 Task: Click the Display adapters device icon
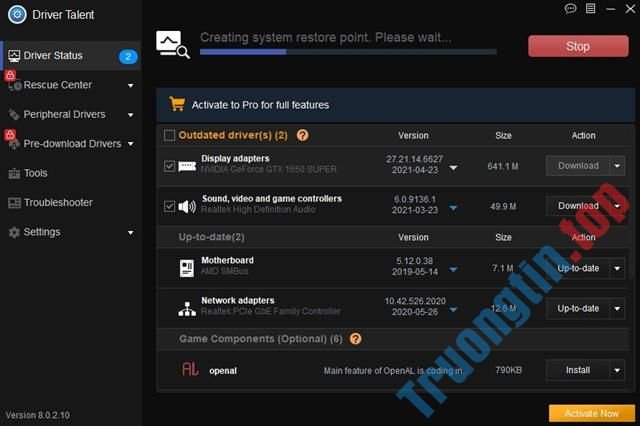[x=187, y=165]
